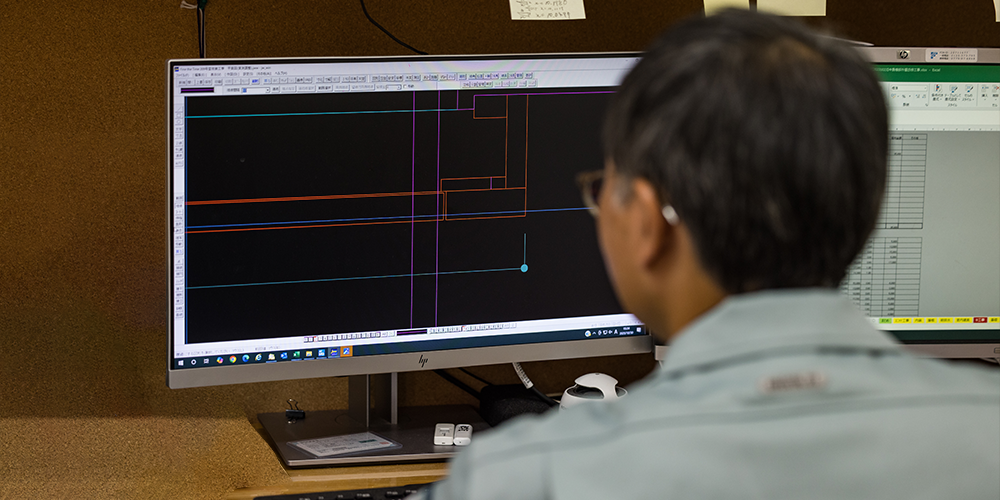The image size is (1000, 500).
Task: Click the purple line color swatch in control bar
Action: point(198,90)
